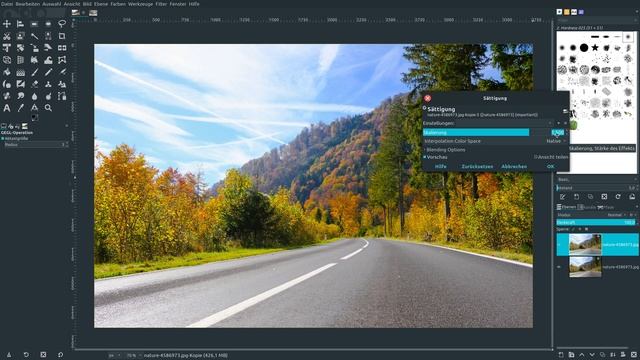Click the Skalierung numeric value field
The width and height of the screenshot is (640, 360).
[557, 132]
